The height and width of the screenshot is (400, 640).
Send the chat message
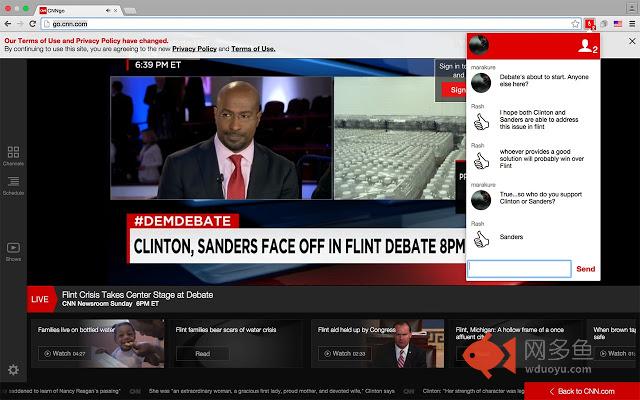tap(586, 269)
